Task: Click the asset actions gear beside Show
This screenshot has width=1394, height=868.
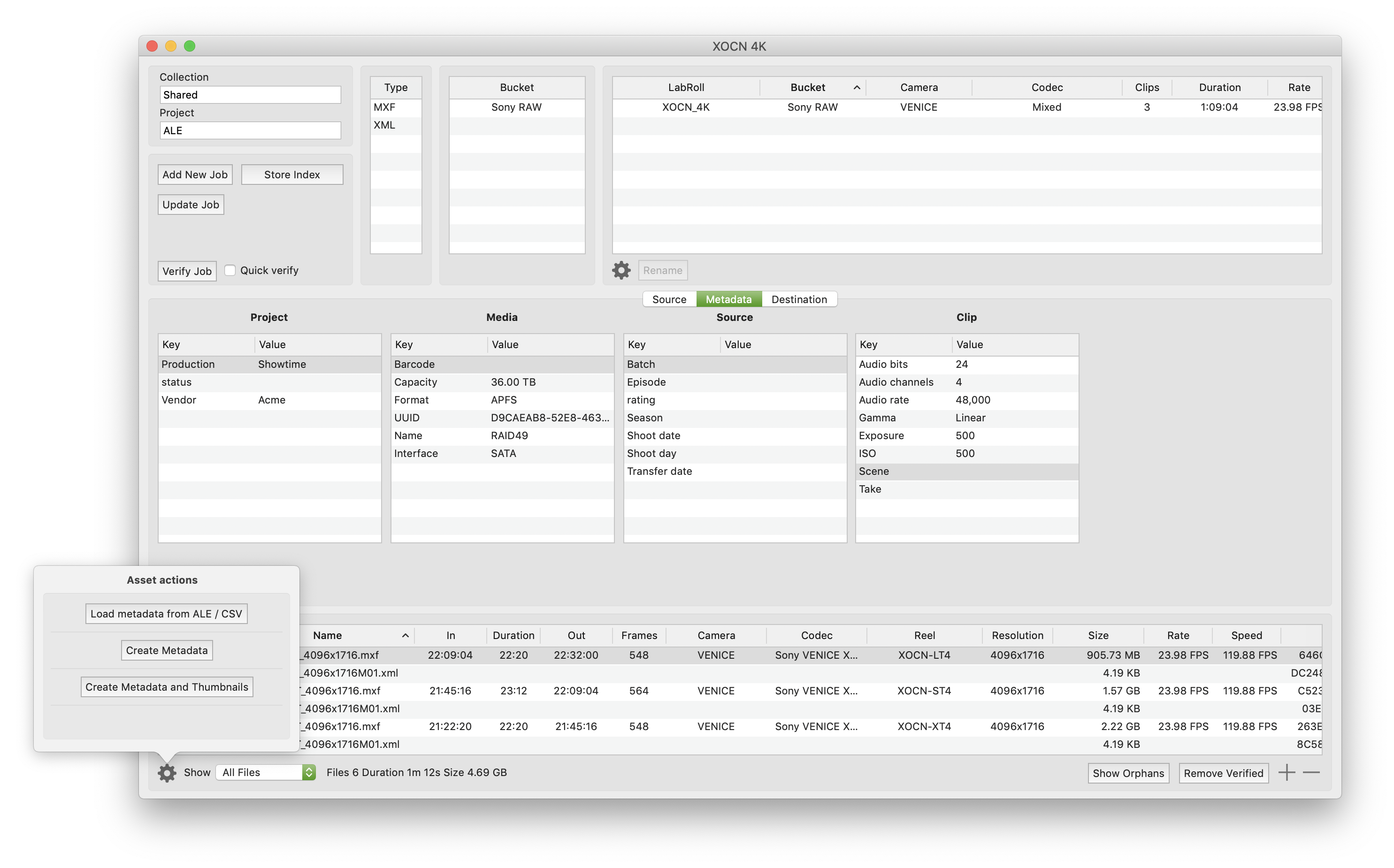Action: (x=167, y=773)
